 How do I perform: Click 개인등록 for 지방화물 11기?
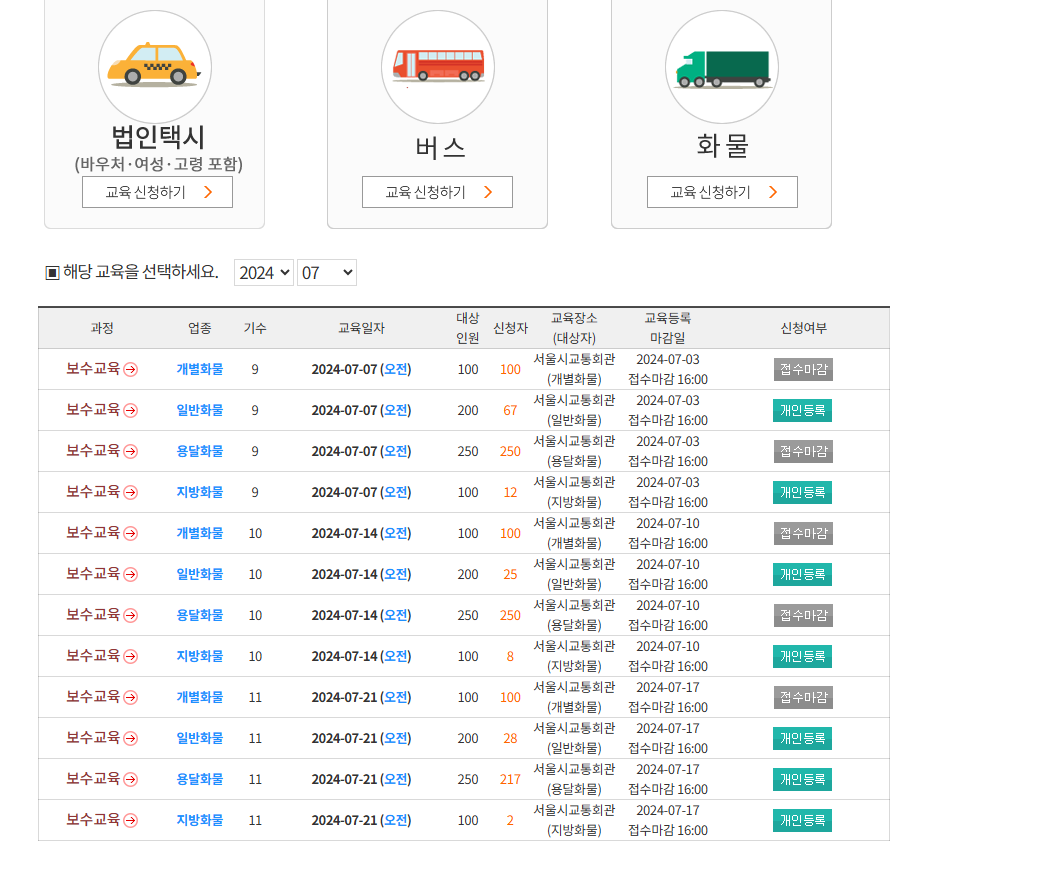pos(802,820)
